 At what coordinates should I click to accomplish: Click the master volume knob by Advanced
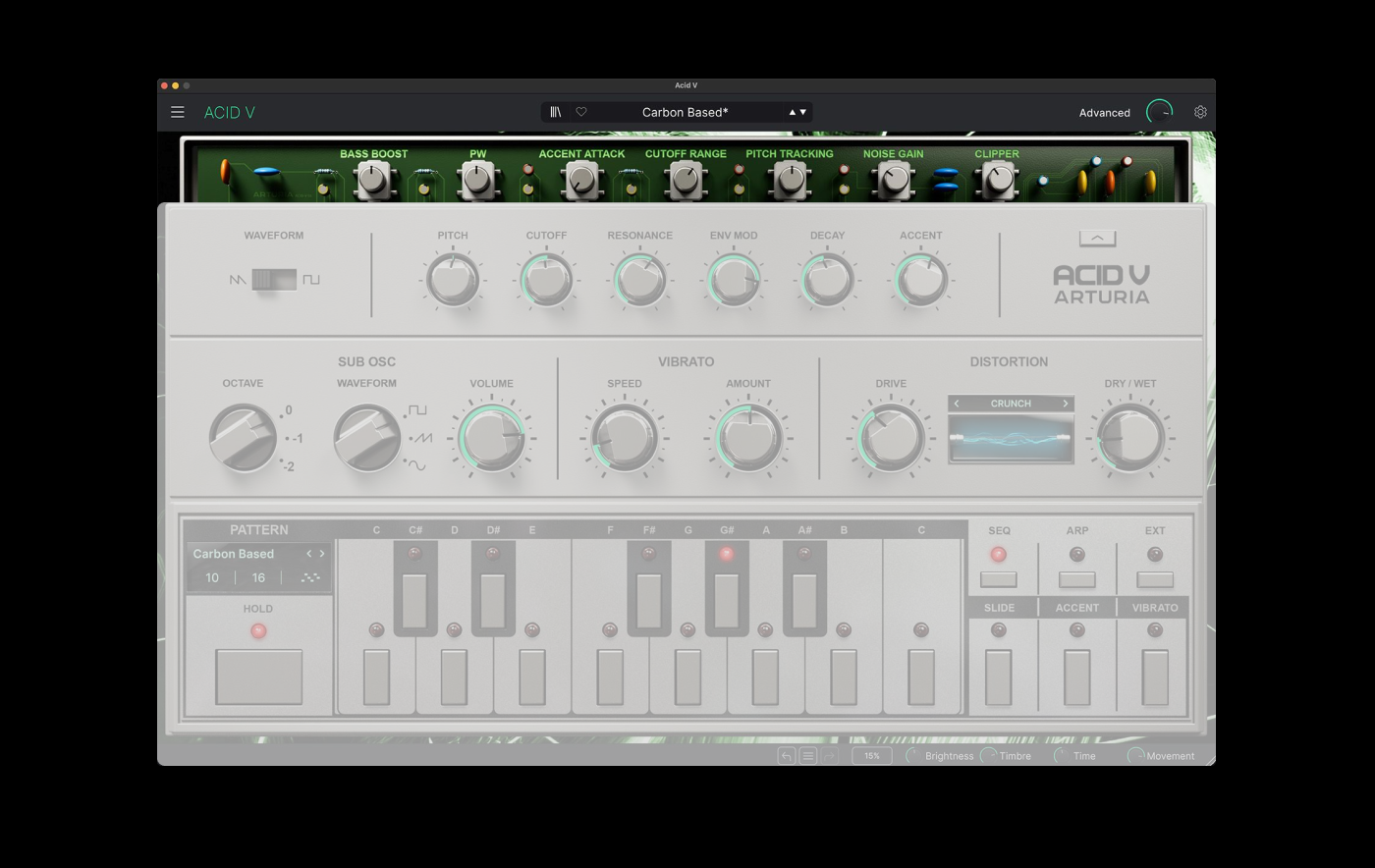(x=1160, y=112)
